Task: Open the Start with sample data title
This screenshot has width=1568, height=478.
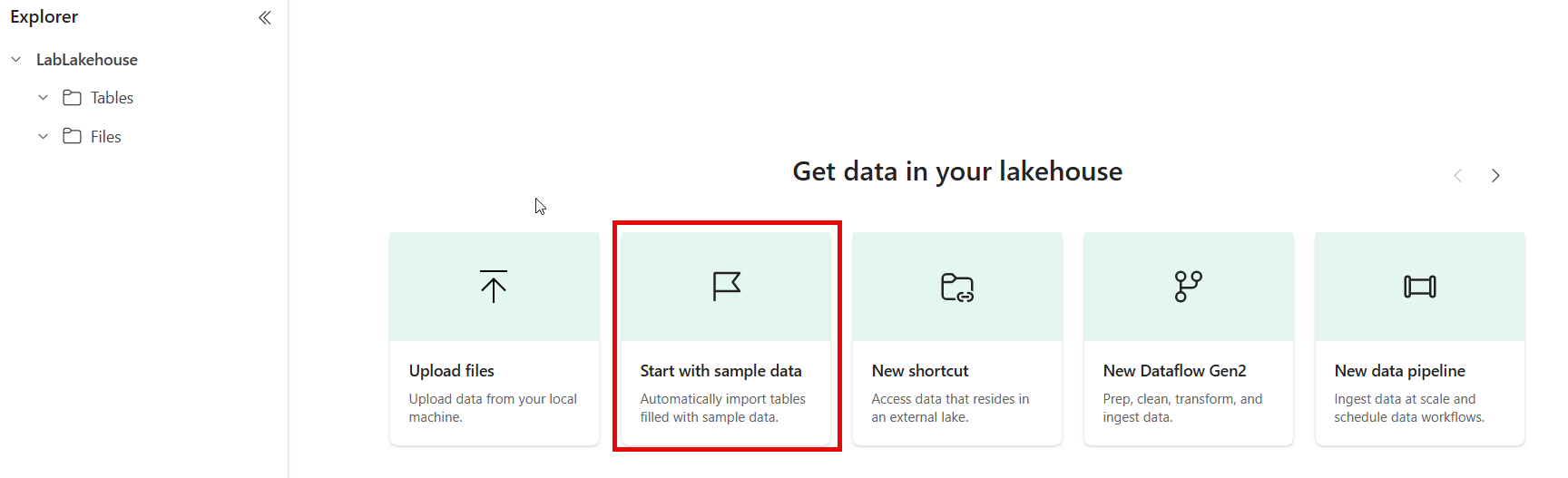Action: (720, 371)
